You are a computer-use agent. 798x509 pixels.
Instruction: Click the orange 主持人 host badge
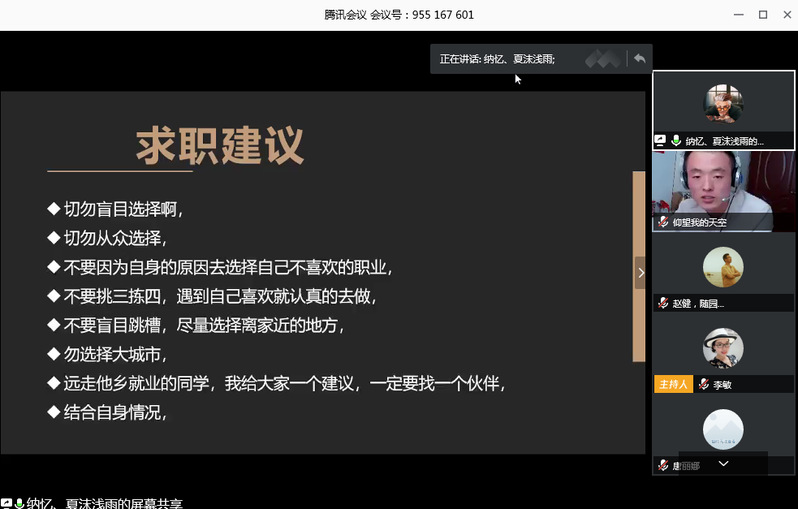click(x=672, y=384)
